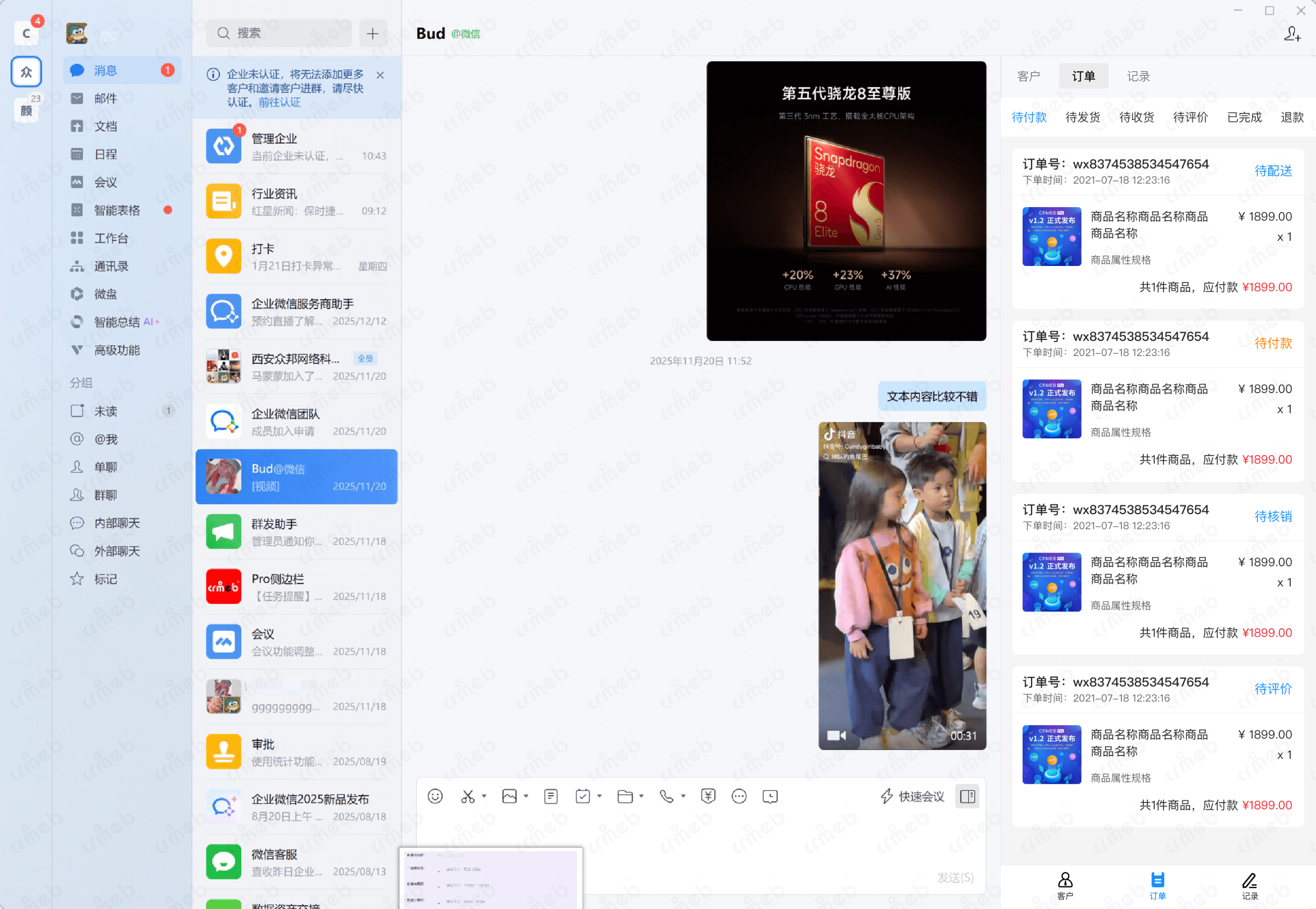Click the red envelope ¥ icon
Image resolution: width=1316 pixels, height=909 pixels.
point(708,796)
